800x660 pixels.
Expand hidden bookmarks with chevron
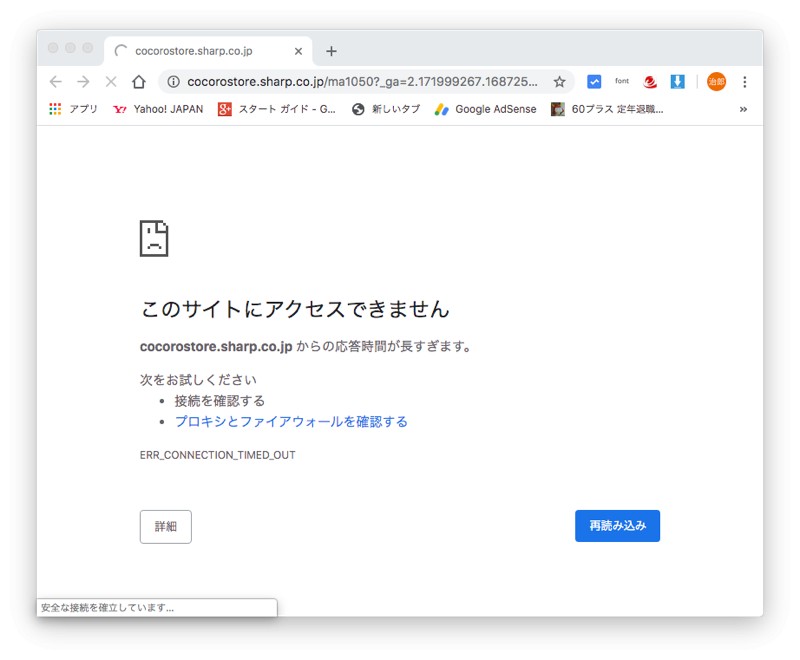pos(743,109)
